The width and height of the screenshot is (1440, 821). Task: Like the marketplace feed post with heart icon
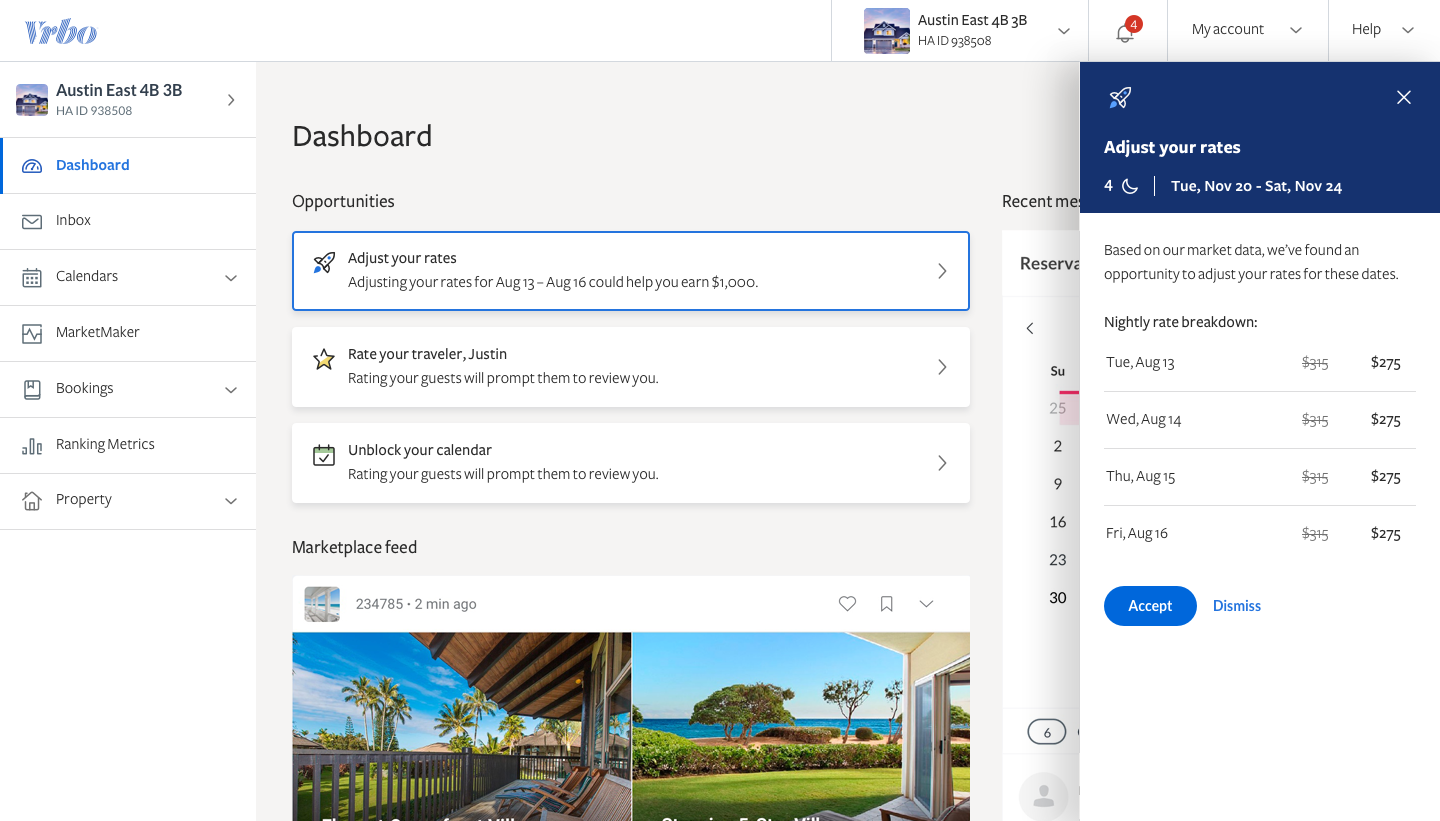pyautogui.click(x=847, y=603)
